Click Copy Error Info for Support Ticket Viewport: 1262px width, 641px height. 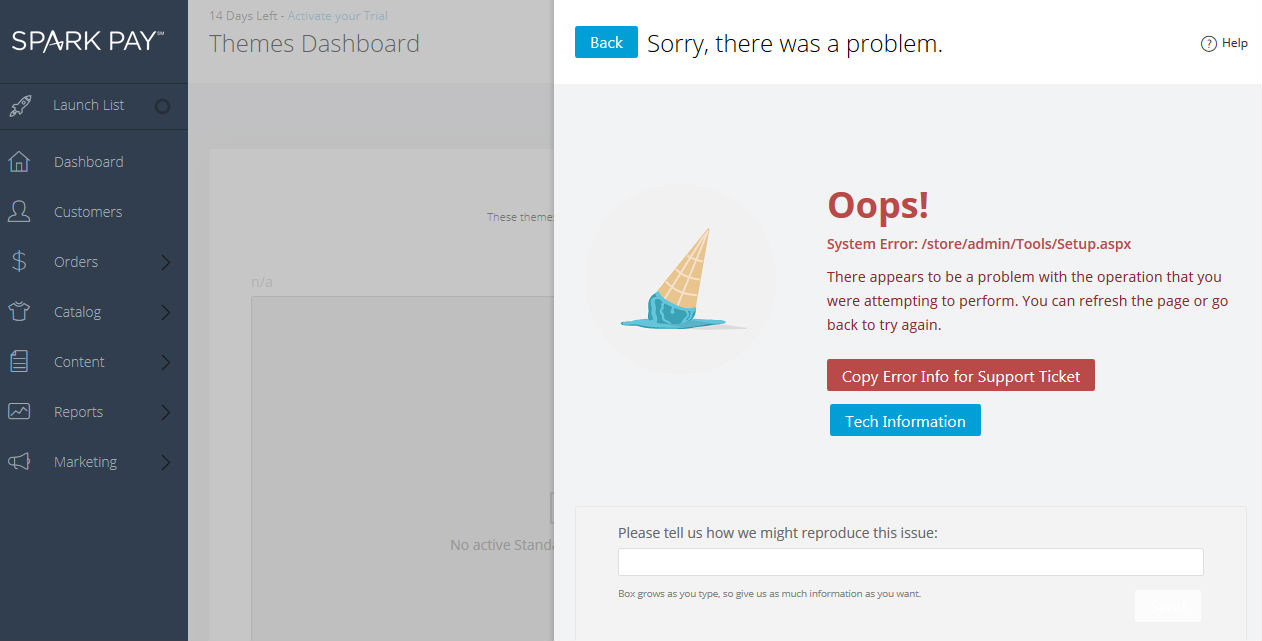961,376
